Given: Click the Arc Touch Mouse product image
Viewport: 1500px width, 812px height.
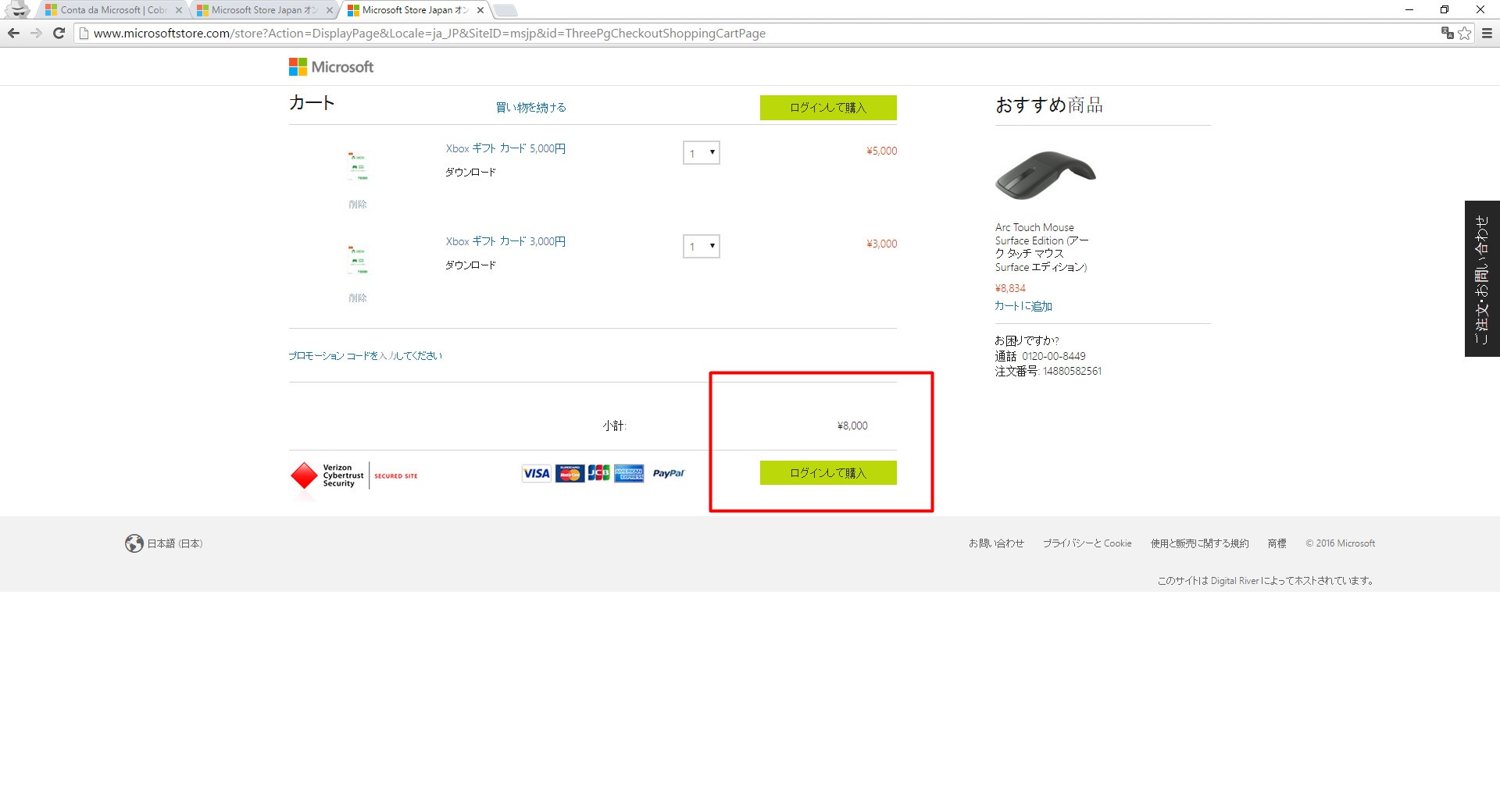Looking at the screenshot, I should pos(1045,175).
